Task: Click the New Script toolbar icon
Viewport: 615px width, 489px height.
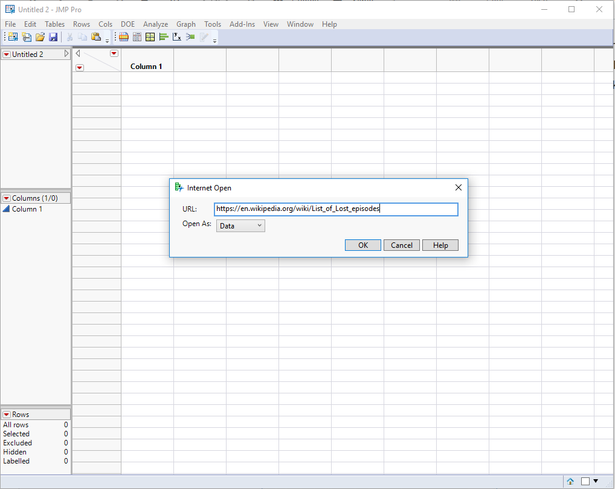Action: [x=27, y=37]
